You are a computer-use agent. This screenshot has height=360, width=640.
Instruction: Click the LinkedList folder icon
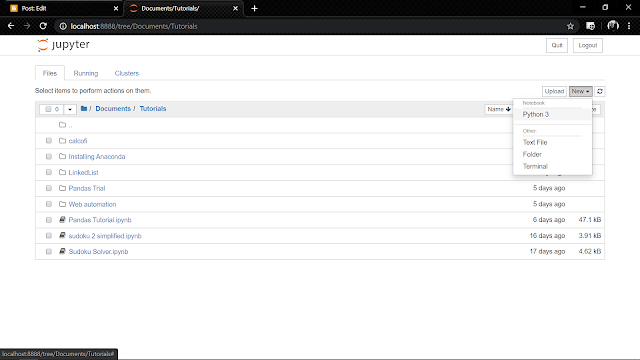coord(62,172)
